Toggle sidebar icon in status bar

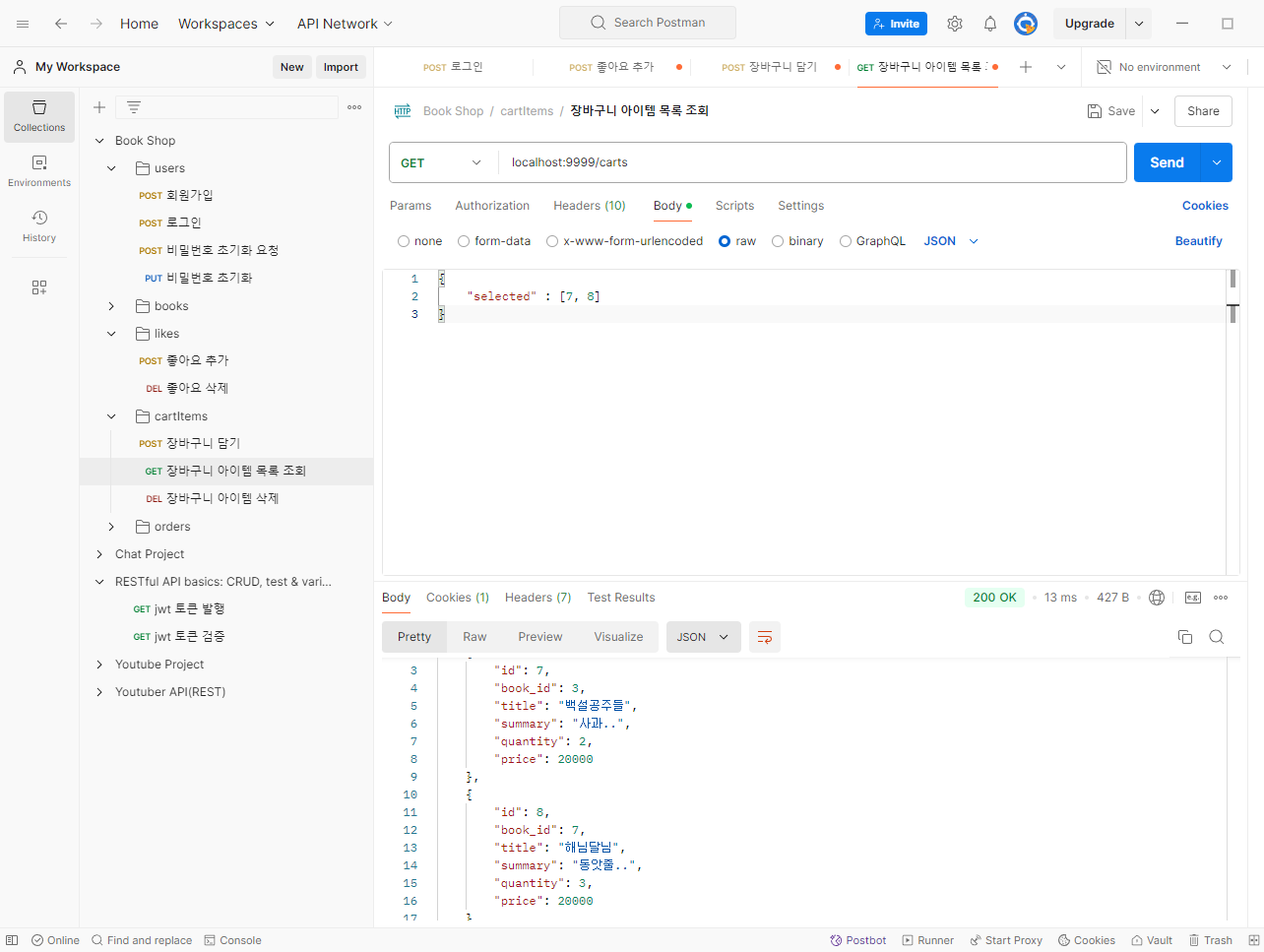[x=12, y=940]
